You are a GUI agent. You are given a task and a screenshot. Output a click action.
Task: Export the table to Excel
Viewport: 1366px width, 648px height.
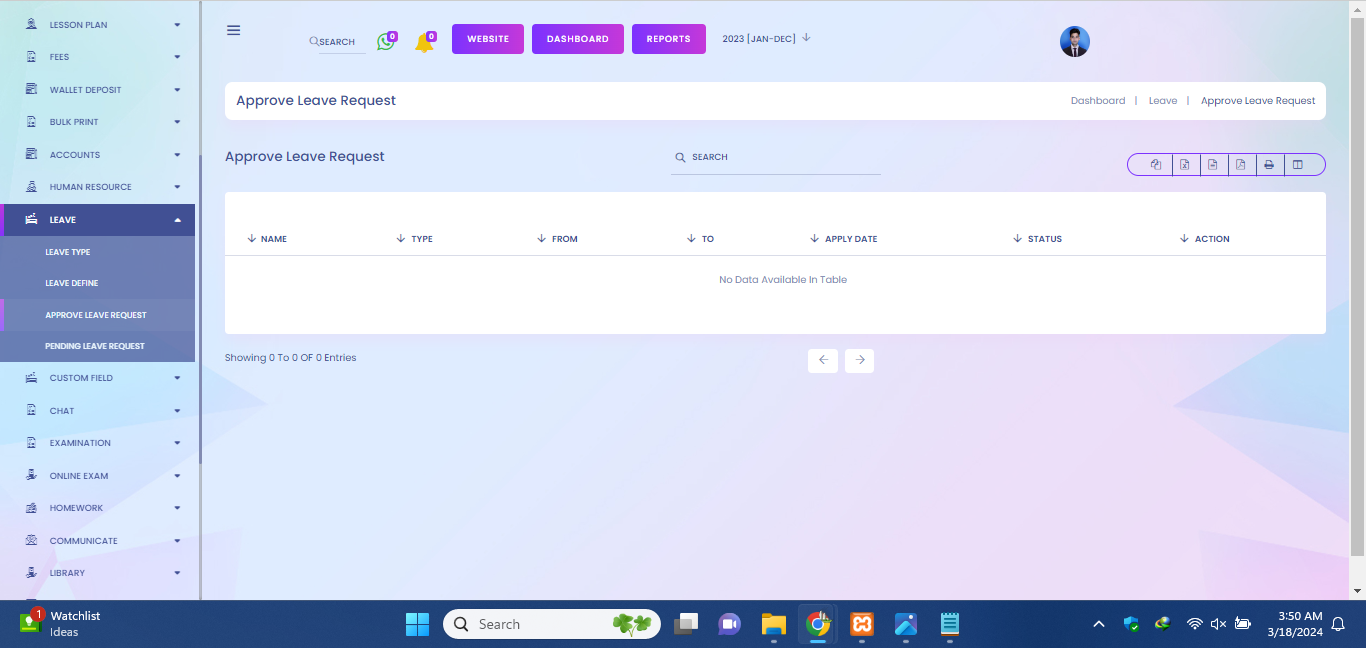[x=1184, y=165]
